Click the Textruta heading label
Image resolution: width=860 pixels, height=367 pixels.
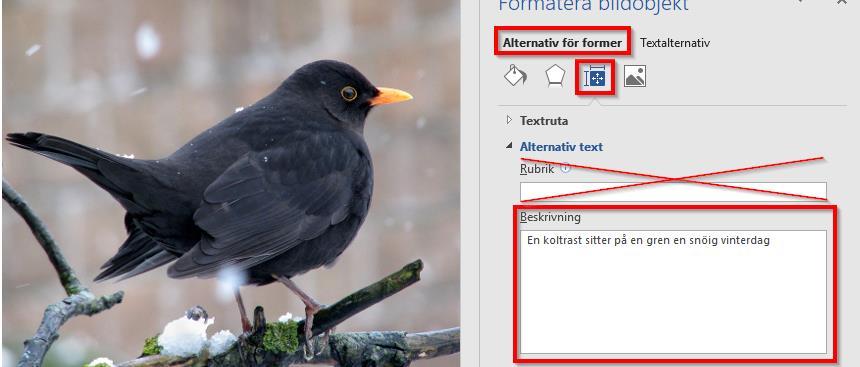pos(544,120)
